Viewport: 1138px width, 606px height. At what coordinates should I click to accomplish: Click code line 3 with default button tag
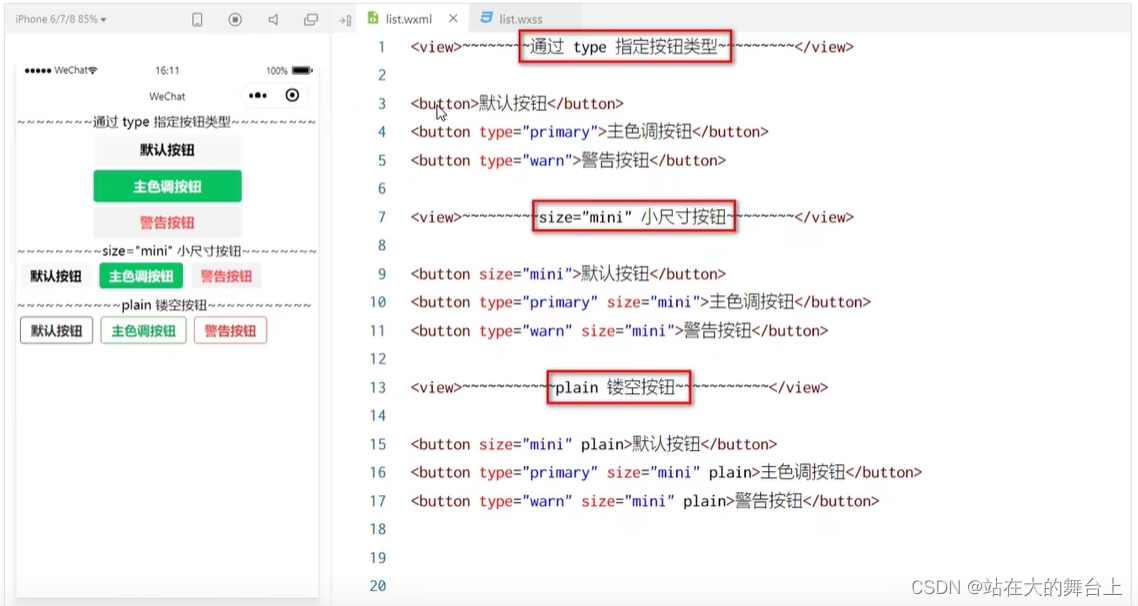point(517,104)
